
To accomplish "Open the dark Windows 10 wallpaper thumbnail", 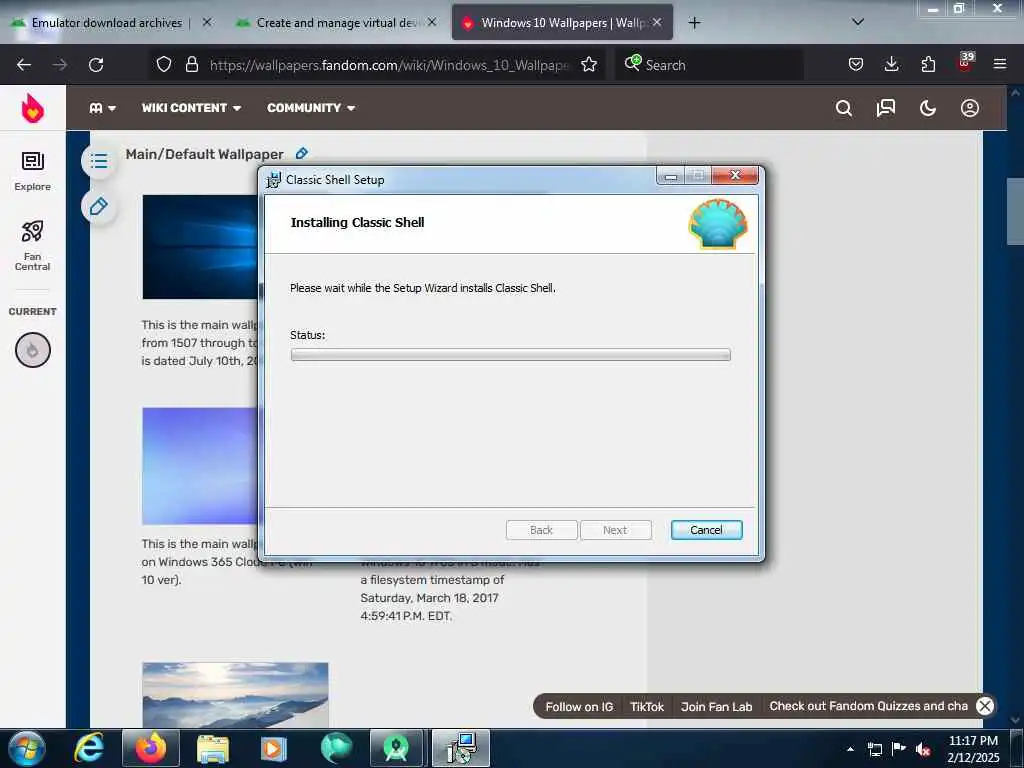I will click(200, 247).
